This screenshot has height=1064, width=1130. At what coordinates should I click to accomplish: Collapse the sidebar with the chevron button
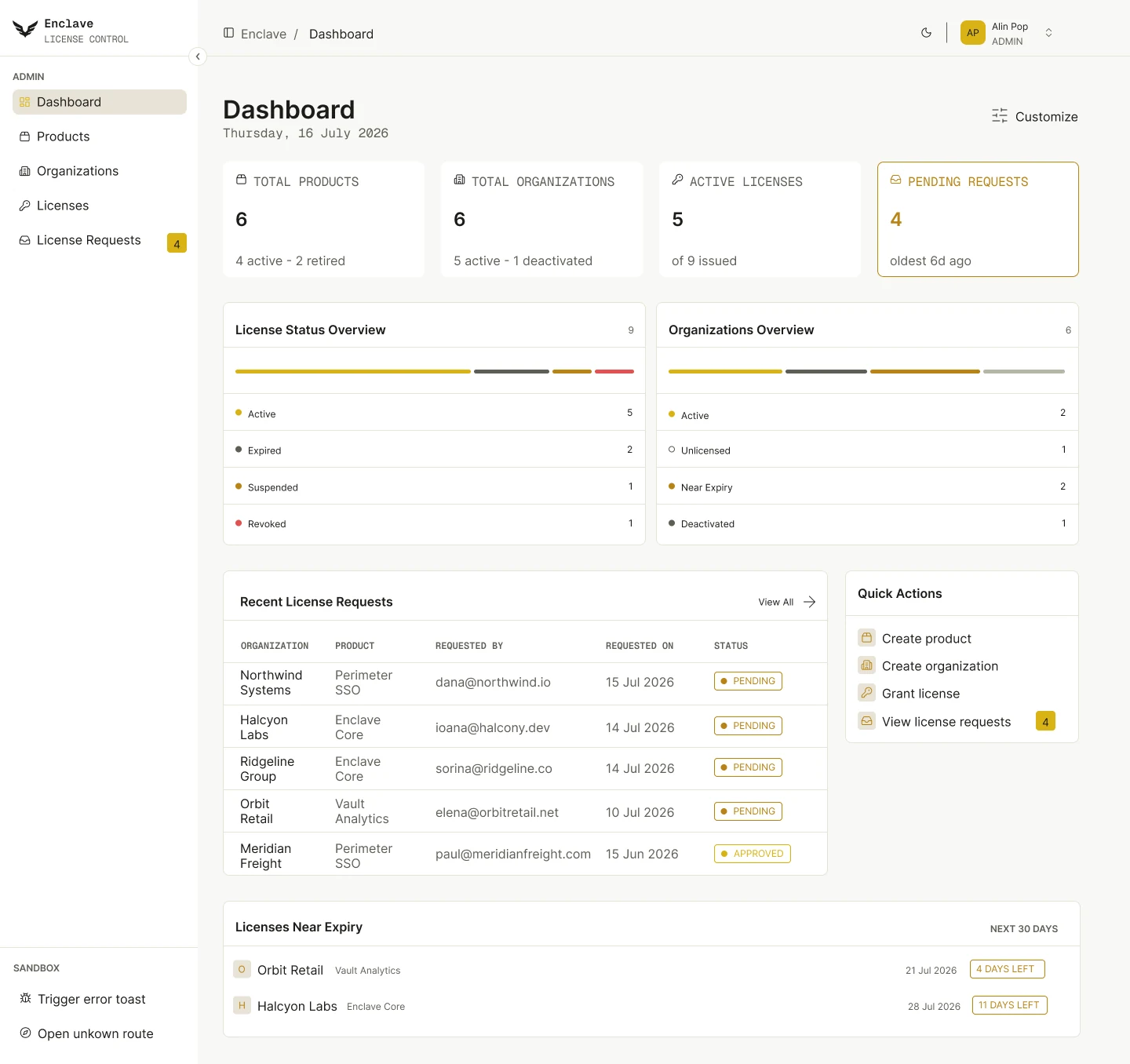pyautogui.click(x=198, y=56)
